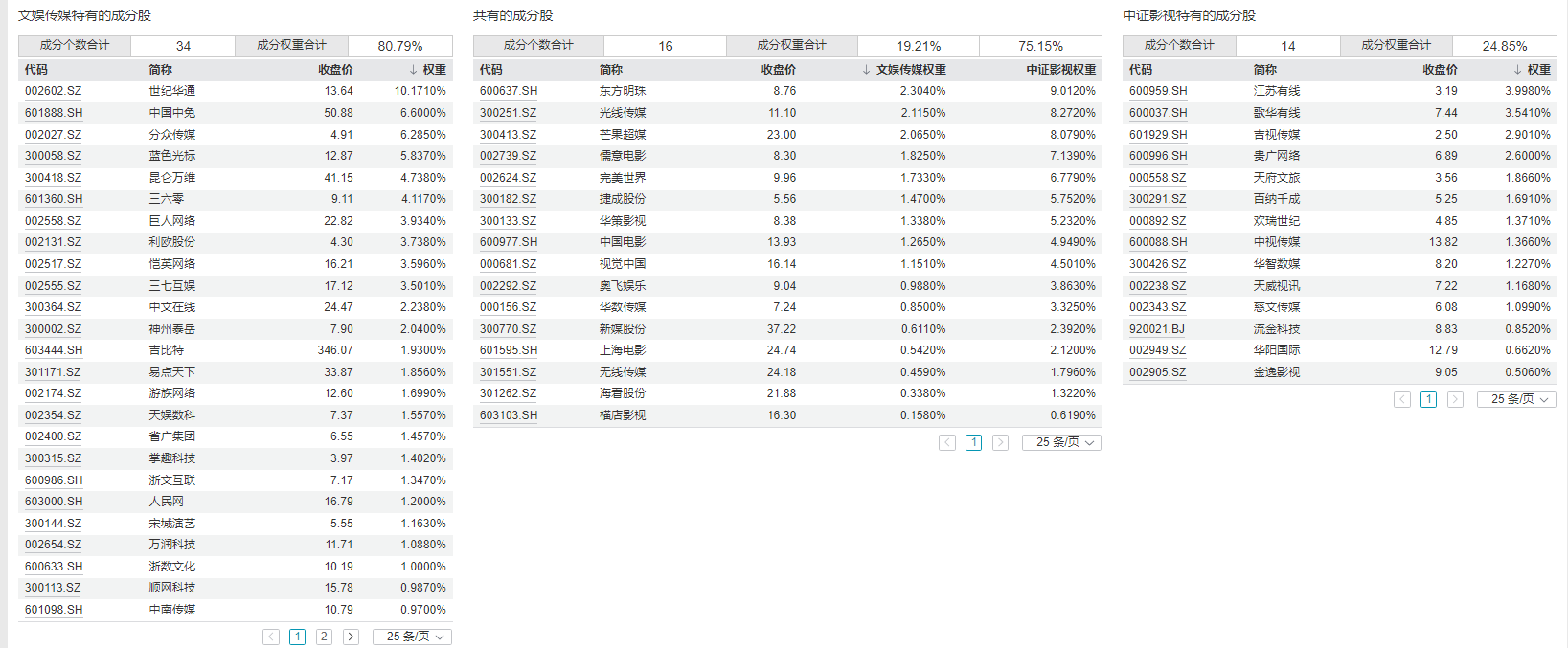Go to next page in 中证影视特有 table

(1455, 399)
